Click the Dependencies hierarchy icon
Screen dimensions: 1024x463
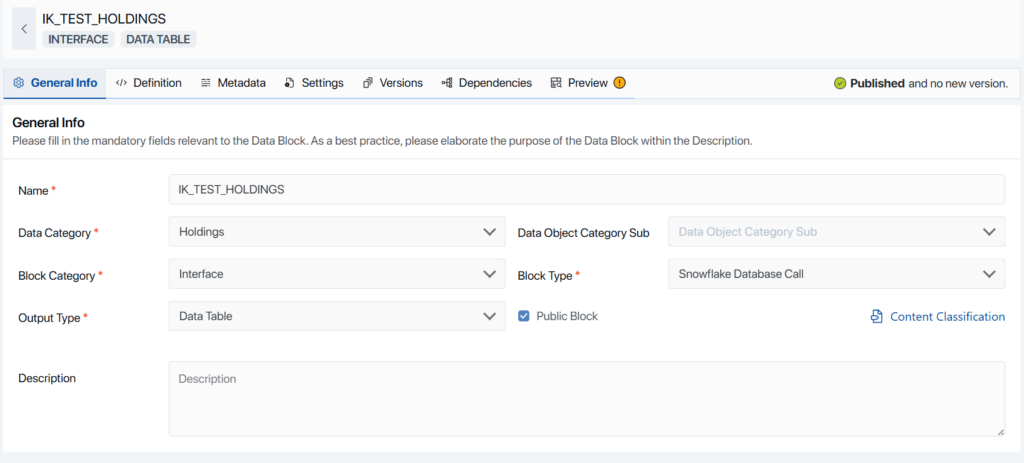(x=447, y=83)
